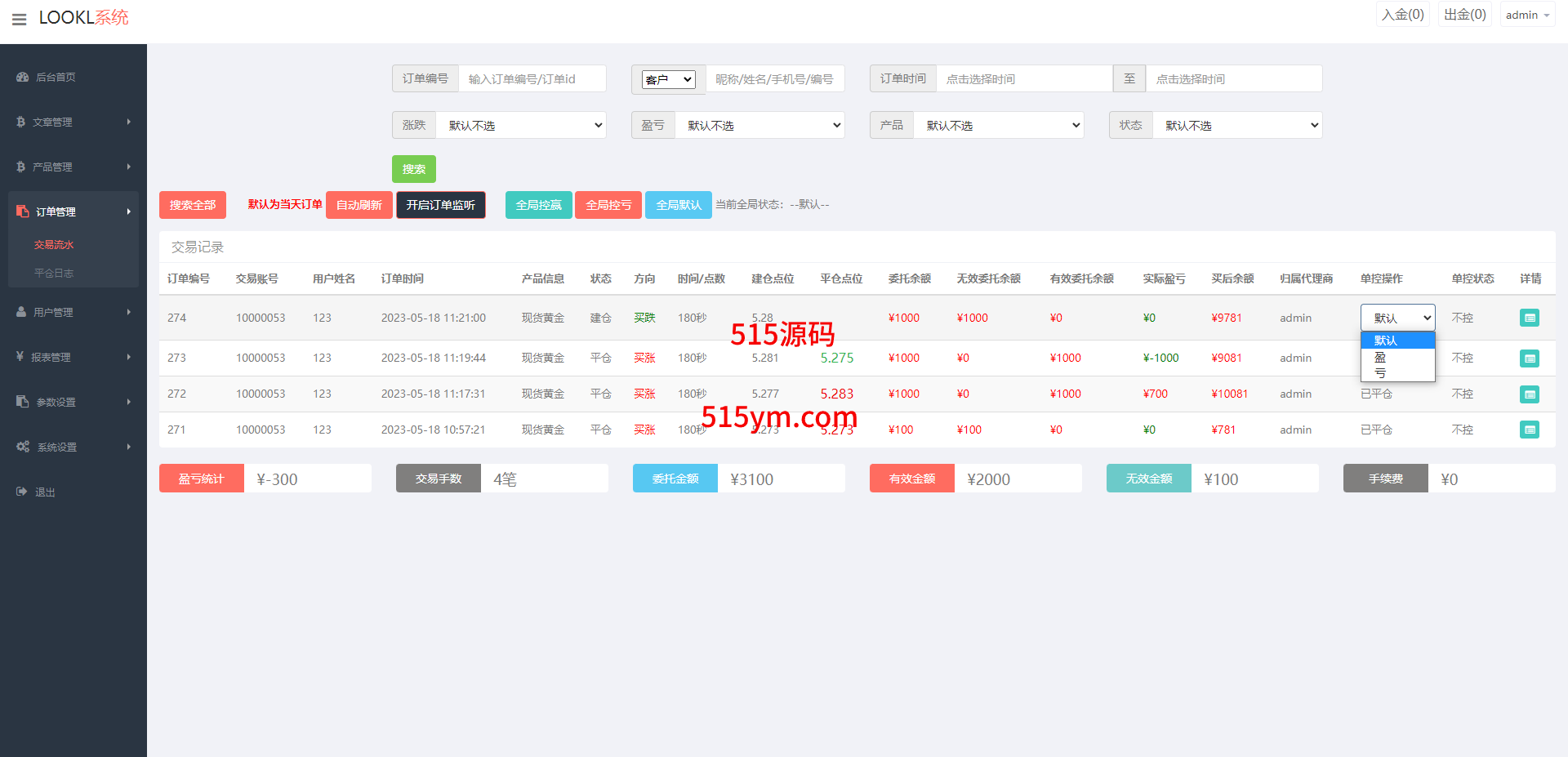Image resolution: width=1568 pixels, height=757 pixels.
Task: Click detail icon for order 271
Action: coord(1529,430)
